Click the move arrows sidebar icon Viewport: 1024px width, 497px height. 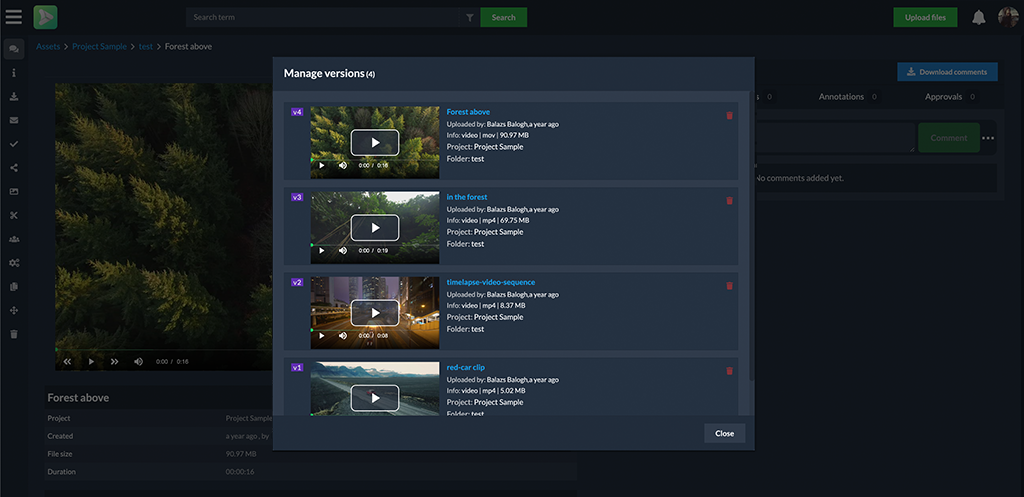(14, 310)
